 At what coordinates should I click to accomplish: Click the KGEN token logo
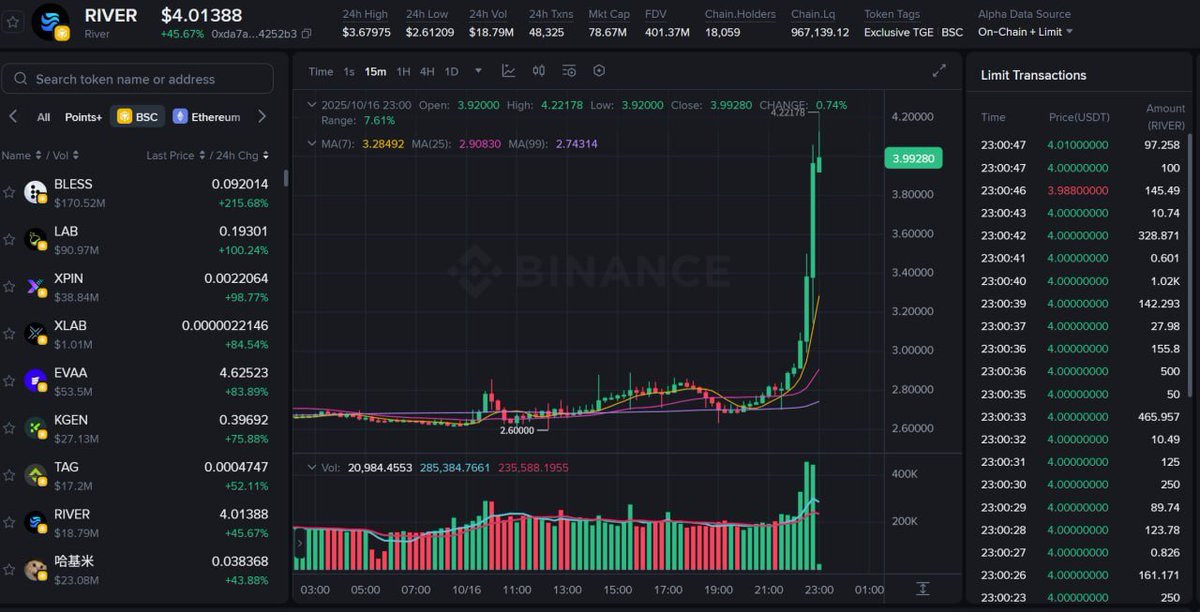[36, 428]
